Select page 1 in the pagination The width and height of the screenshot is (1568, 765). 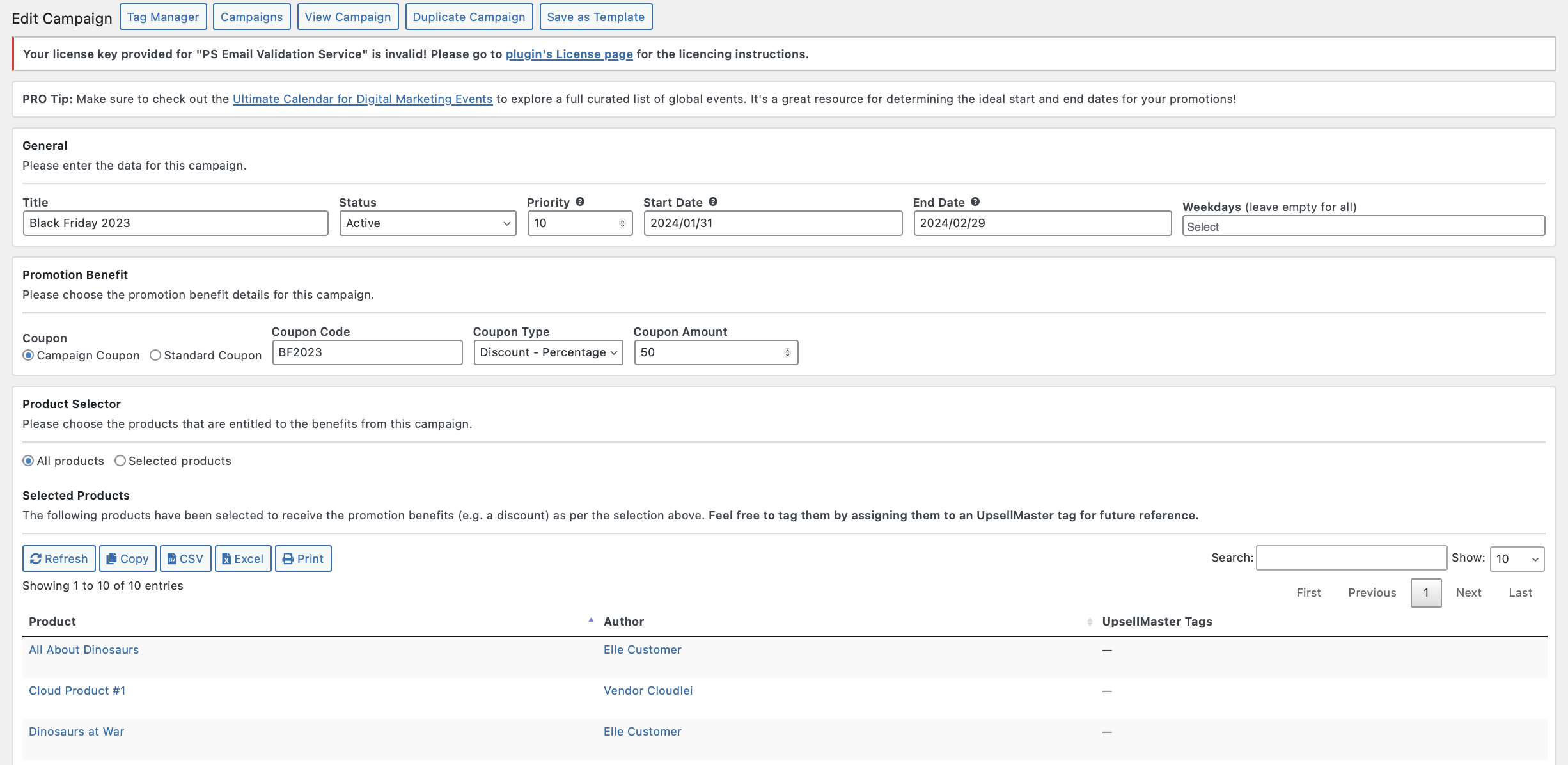1426,593
